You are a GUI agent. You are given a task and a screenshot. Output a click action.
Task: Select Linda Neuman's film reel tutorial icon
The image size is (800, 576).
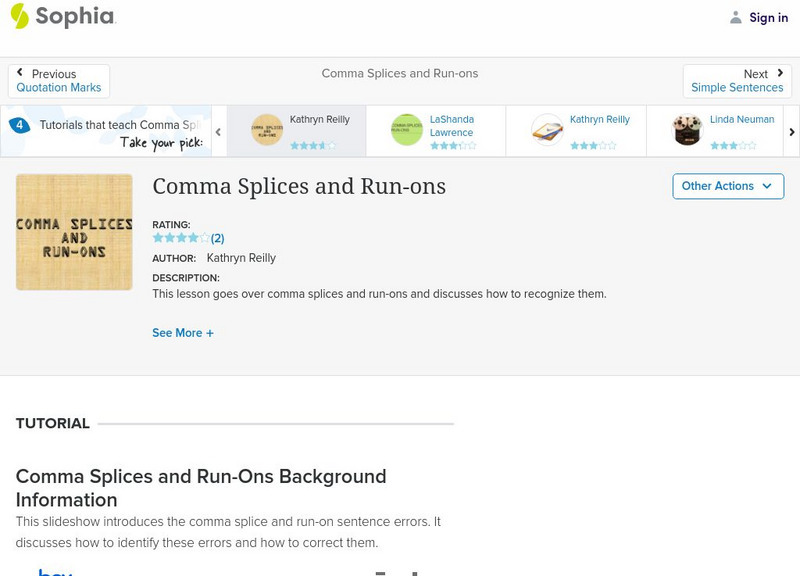pos(687,130)
